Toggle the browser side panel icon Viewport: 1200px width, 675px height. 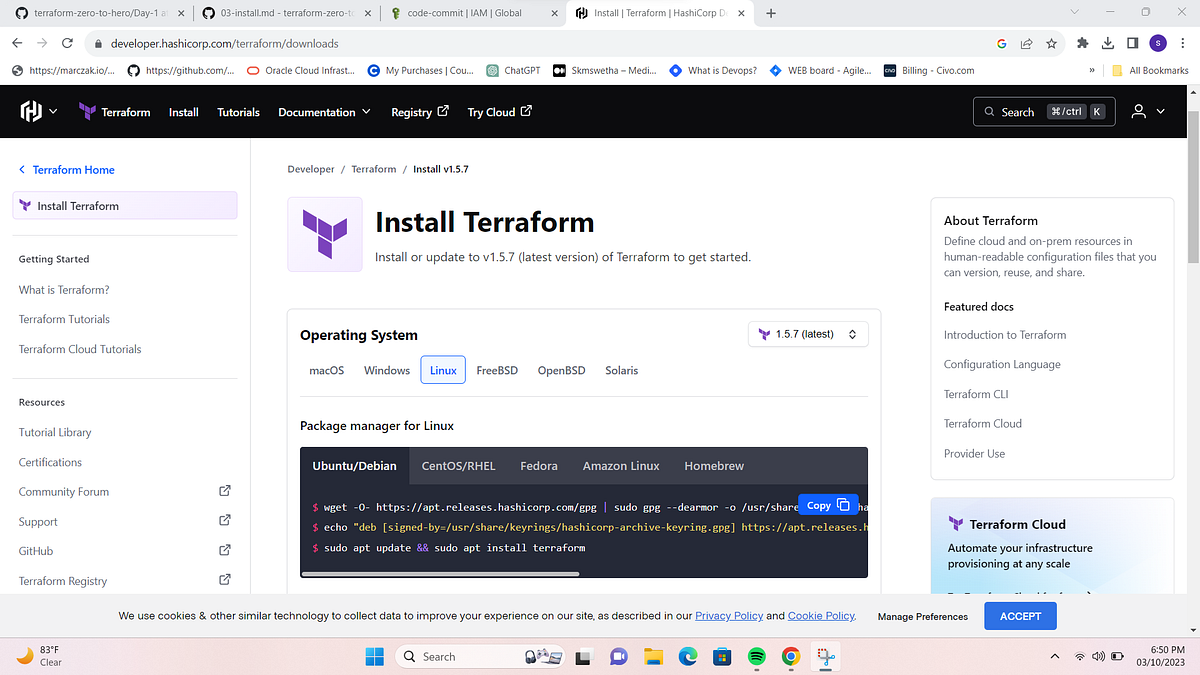pyautogui.click(x=1132, y=44)
